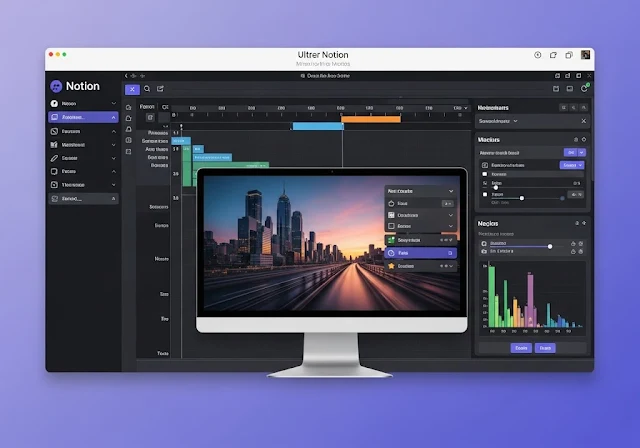This screenshot has height=448, width=640.
Task: Click the headphones icon in the Neçlos panel
Action: coord(484,244)
